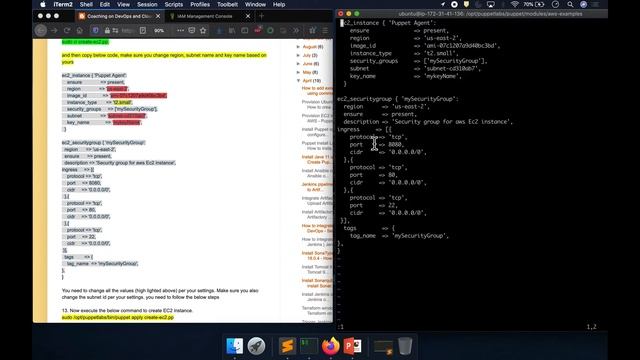Open Sublime Text from the Dock
Screen dimensions: 640x360
[x=287, y=346]
